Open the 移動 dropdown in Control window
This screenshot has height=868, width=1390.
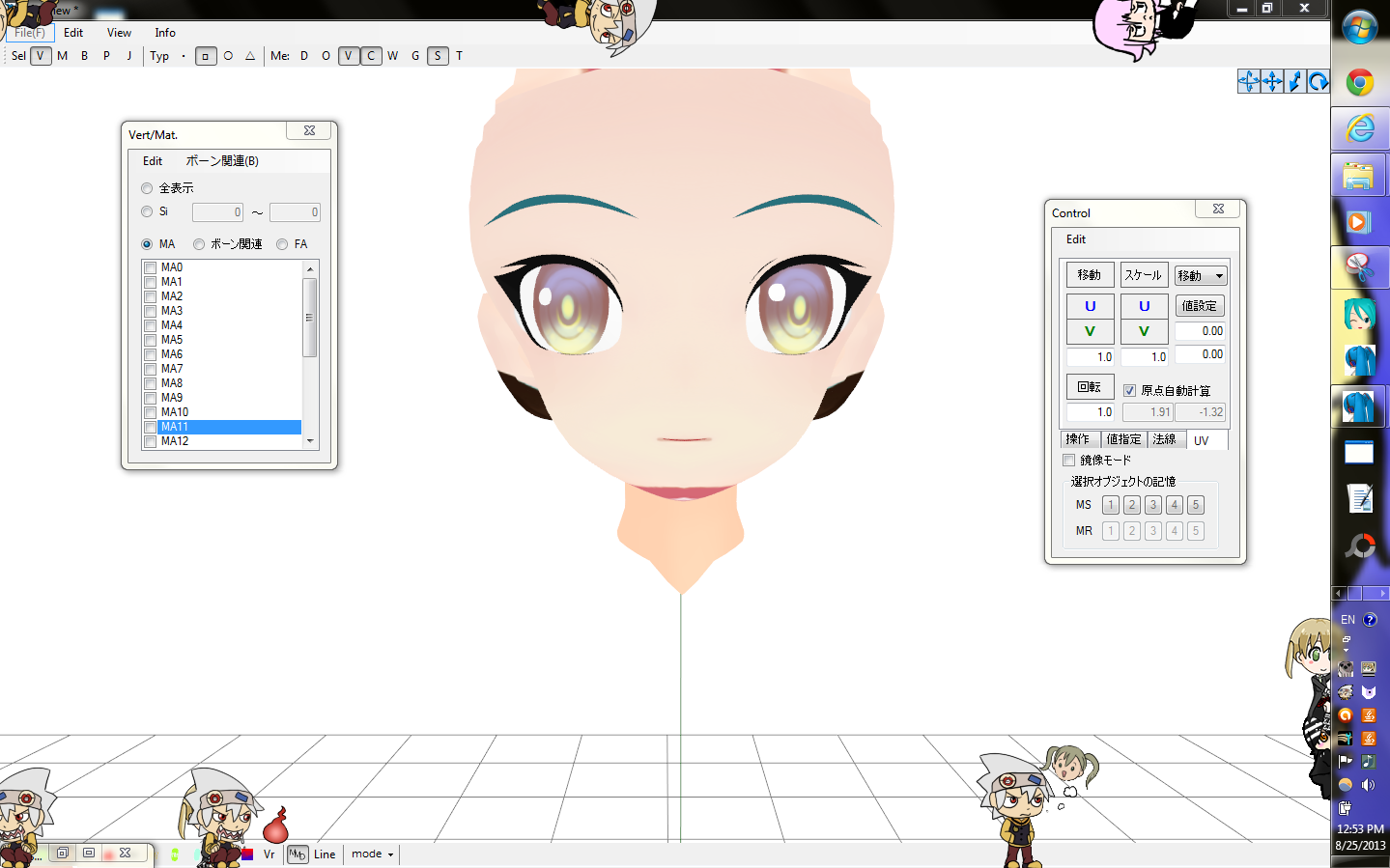click(x=1201, y=276)
